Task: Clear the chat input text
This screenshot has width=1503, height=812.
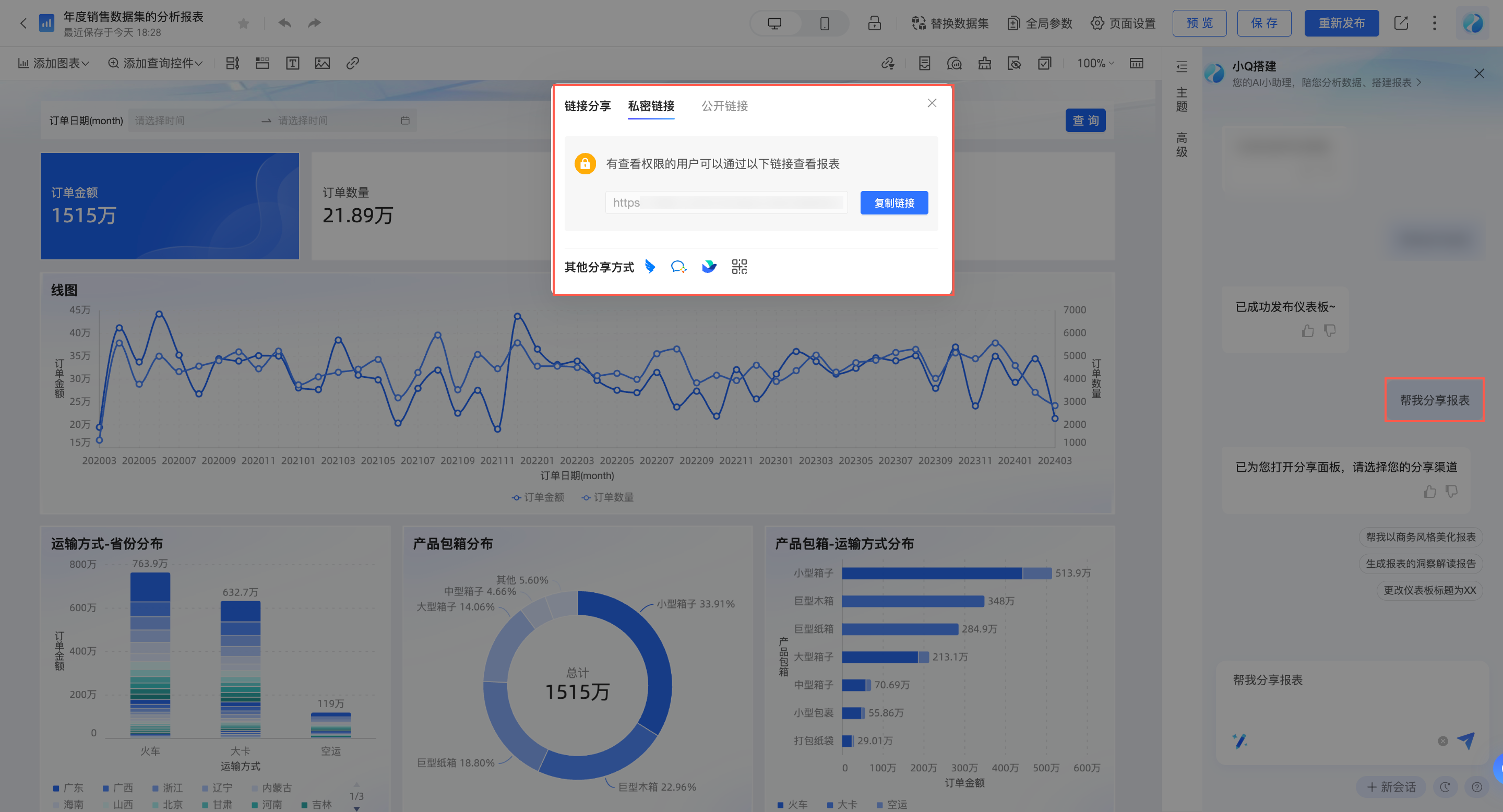Action: (1442, 741)
